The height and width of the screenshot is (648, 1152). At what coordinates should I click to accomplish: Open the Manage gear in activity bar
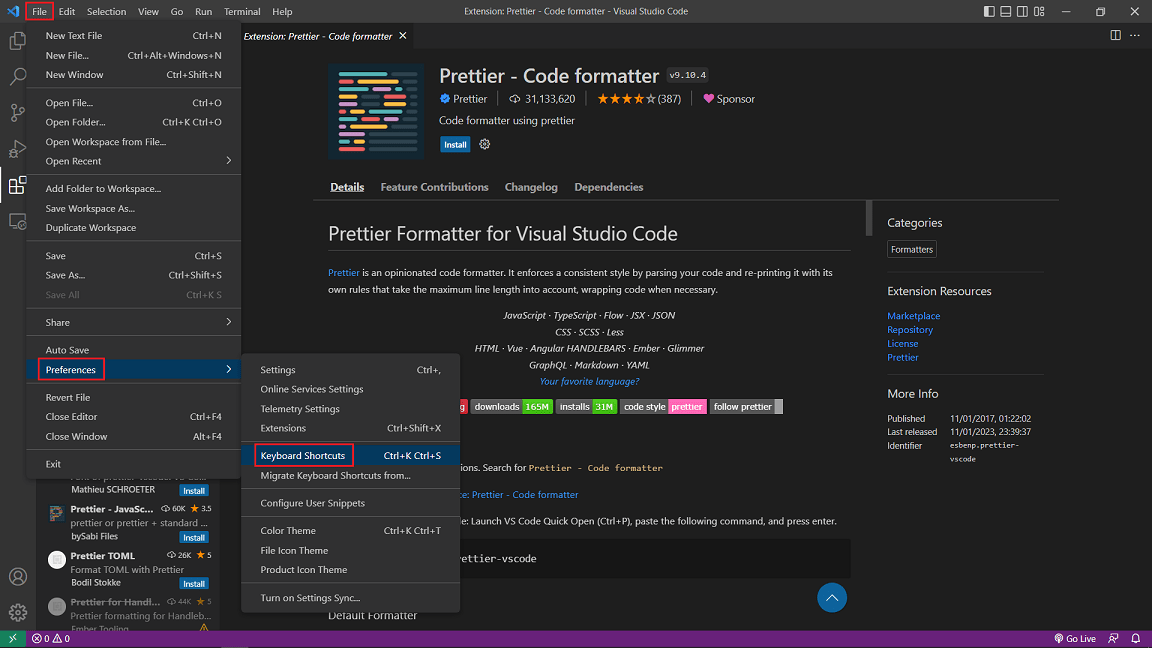click(x=18, y=611)
